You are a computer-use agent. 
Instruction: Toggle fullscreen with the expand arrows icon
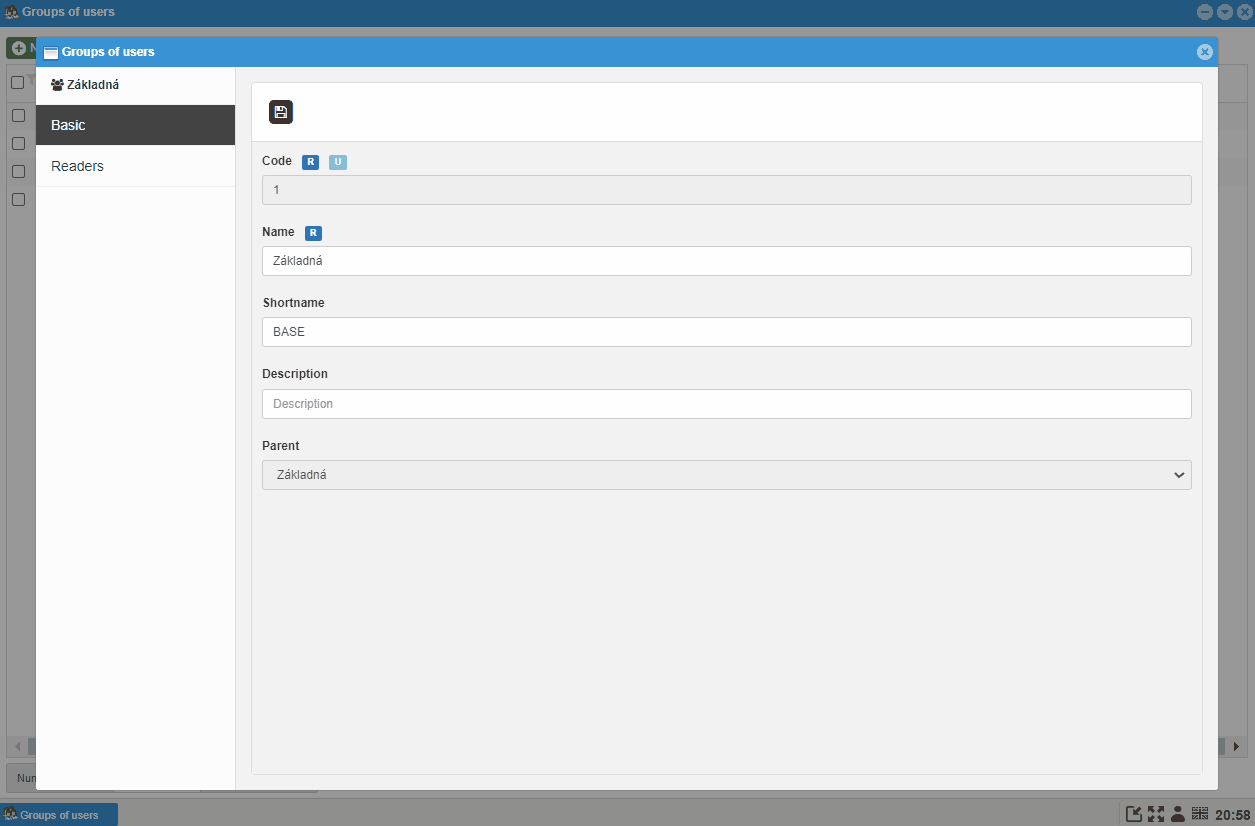(1156, 814)
